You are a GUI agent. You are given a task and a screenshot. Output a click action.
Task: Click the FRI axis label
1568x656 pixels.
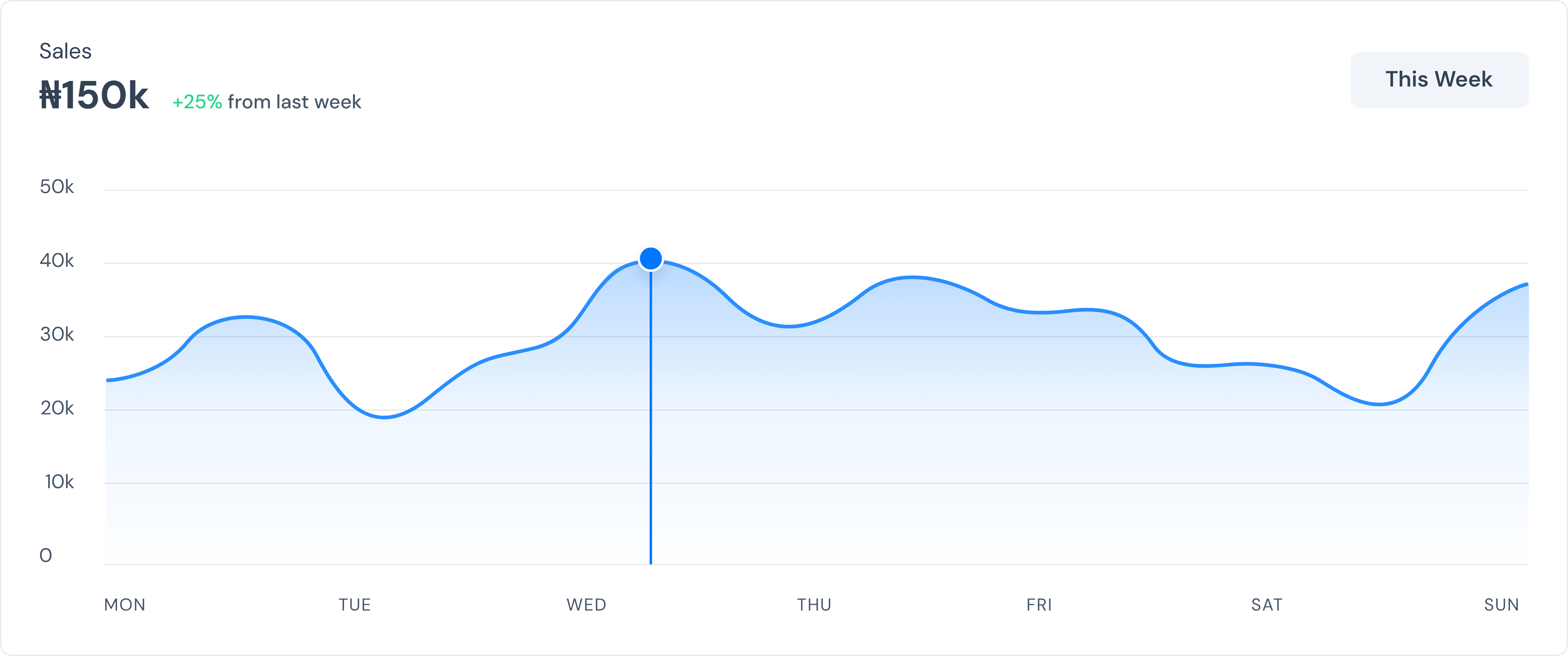pos(1040,605)
